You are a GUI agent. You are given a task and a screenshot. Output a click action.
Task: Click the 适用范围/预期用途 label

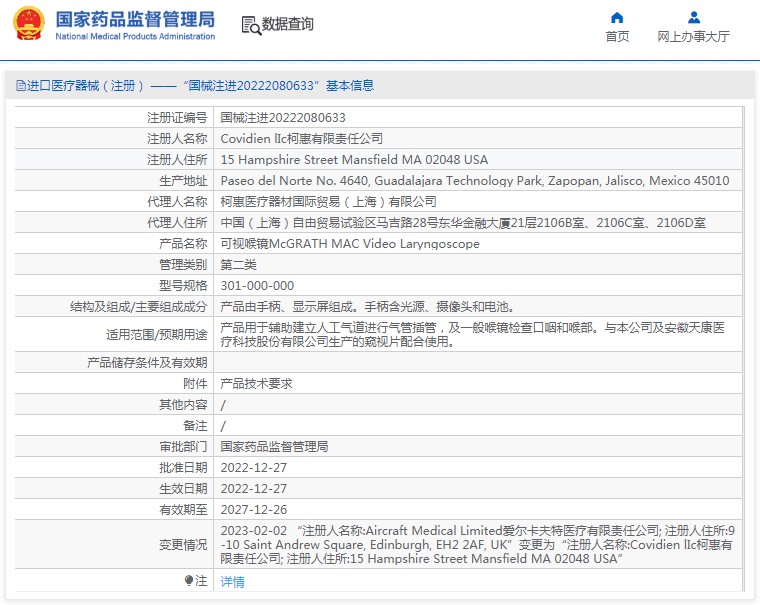pos(157,334)
